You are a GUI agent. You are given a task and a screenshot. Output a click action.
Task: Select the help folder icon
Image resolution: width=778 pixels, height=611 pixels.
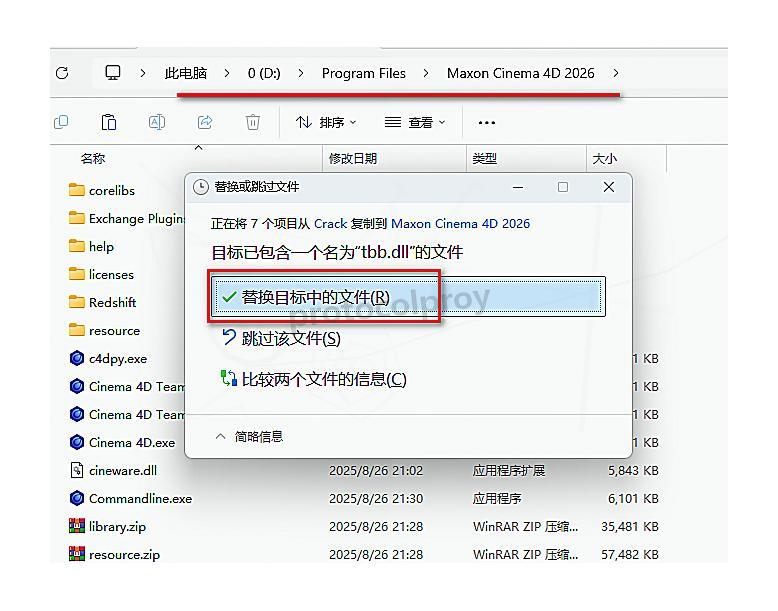click(76, 246)
